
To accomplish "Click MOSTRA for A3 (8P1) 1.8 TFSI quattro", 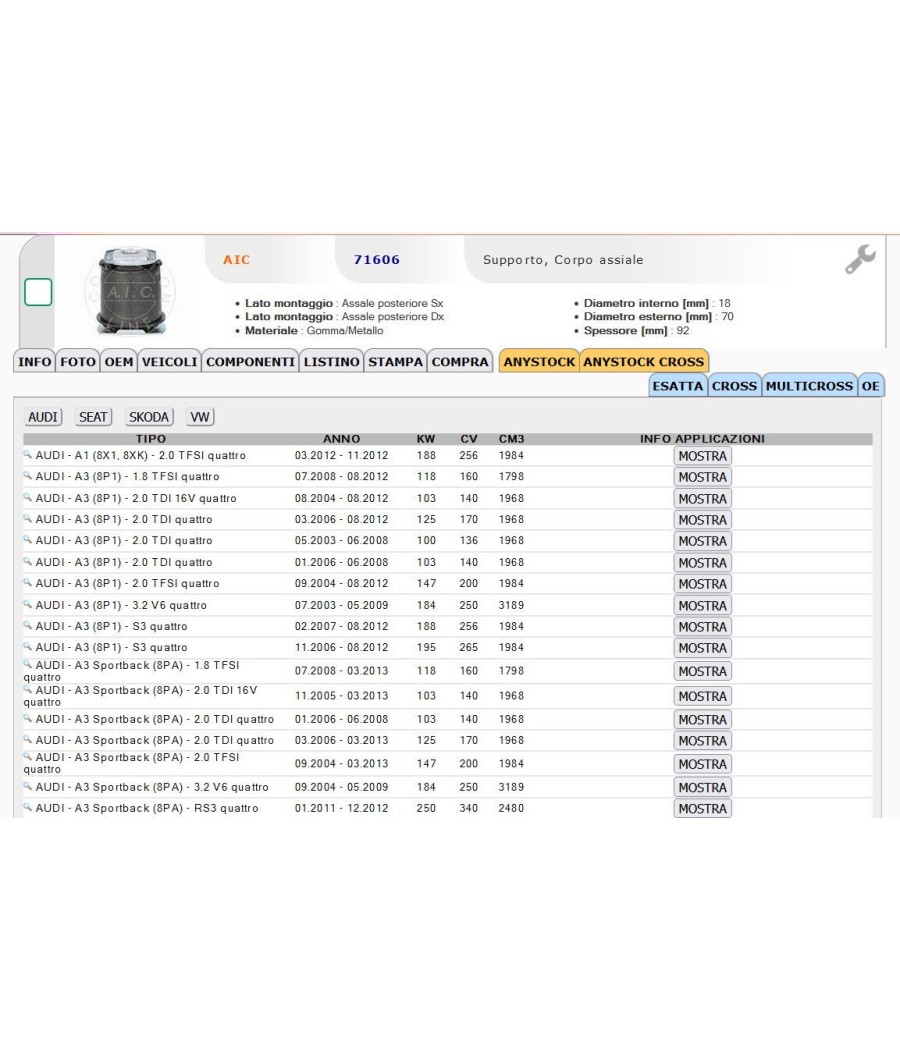I will pyautogui.click(x=702, y=477).
